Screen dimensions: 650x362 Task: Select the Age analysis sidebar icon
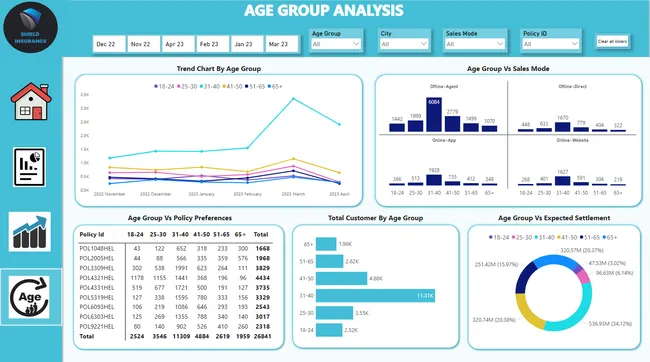pyautogui.click(x=29, y=297)
